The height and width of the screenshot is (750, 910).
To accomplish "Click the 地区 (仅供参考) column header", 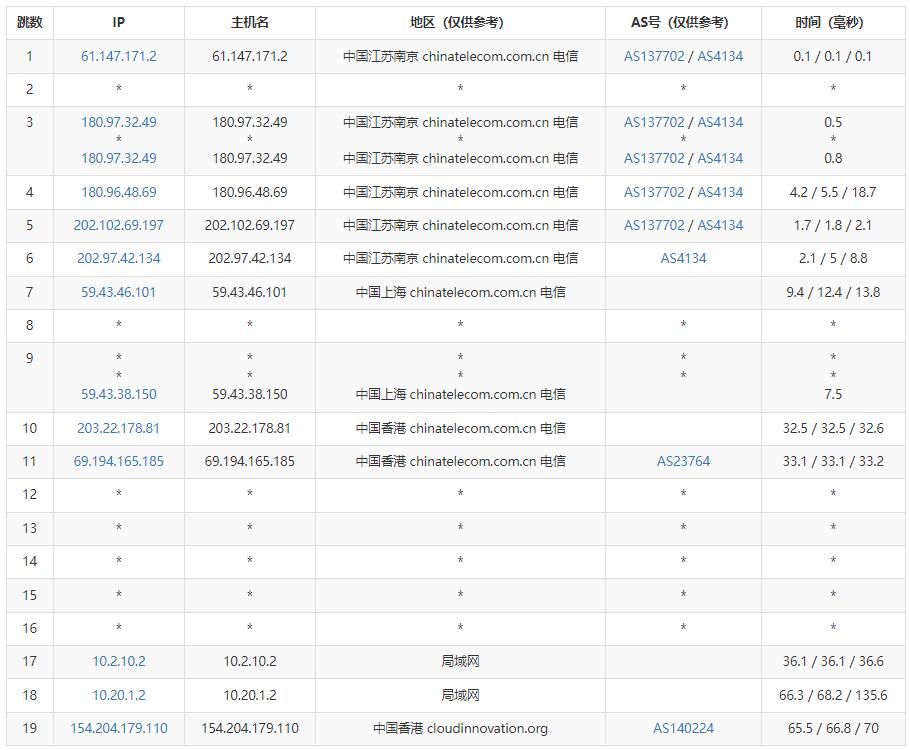I will coord(460,23).
